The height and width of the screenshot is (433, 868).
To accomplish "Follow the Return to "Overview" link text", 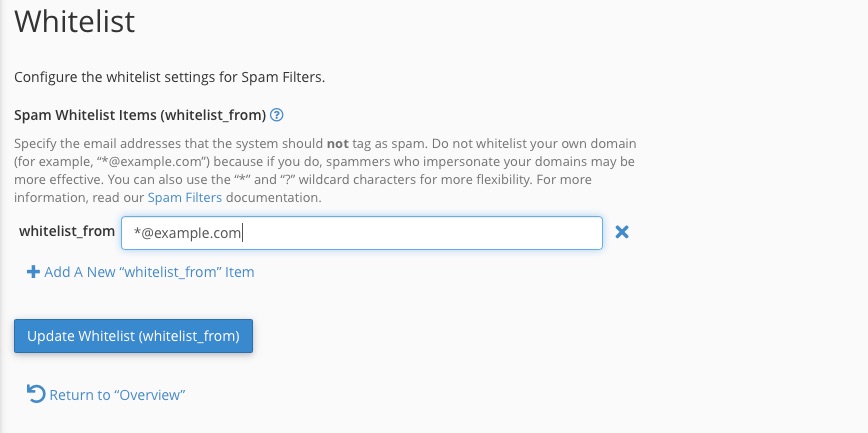I will [x=117, y=395].
